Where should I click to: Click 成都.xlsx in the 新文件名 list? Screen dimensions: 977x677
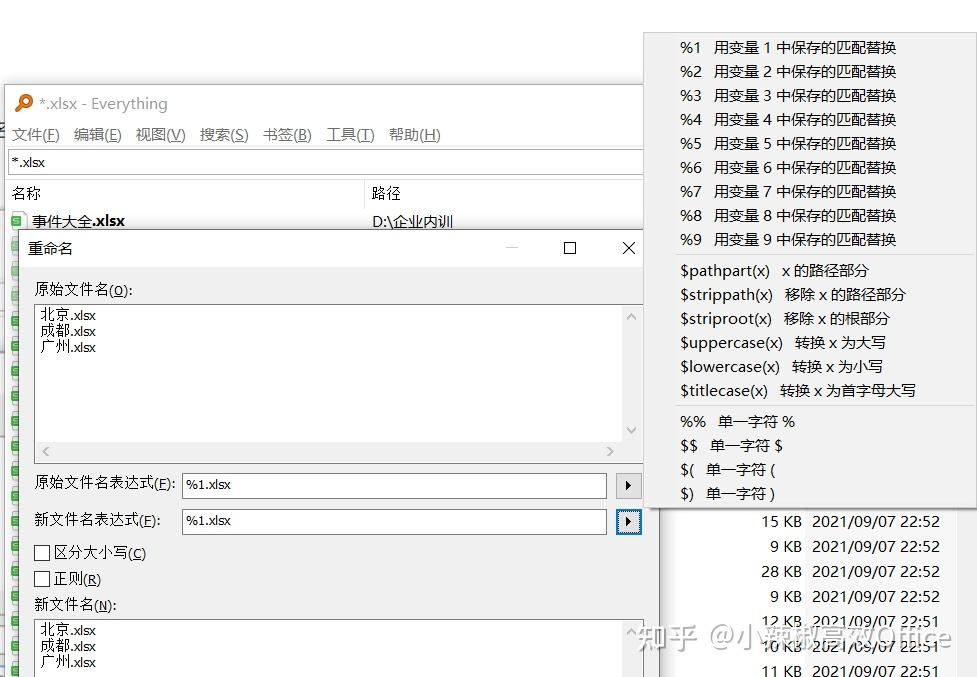click(x=68, y=646)
